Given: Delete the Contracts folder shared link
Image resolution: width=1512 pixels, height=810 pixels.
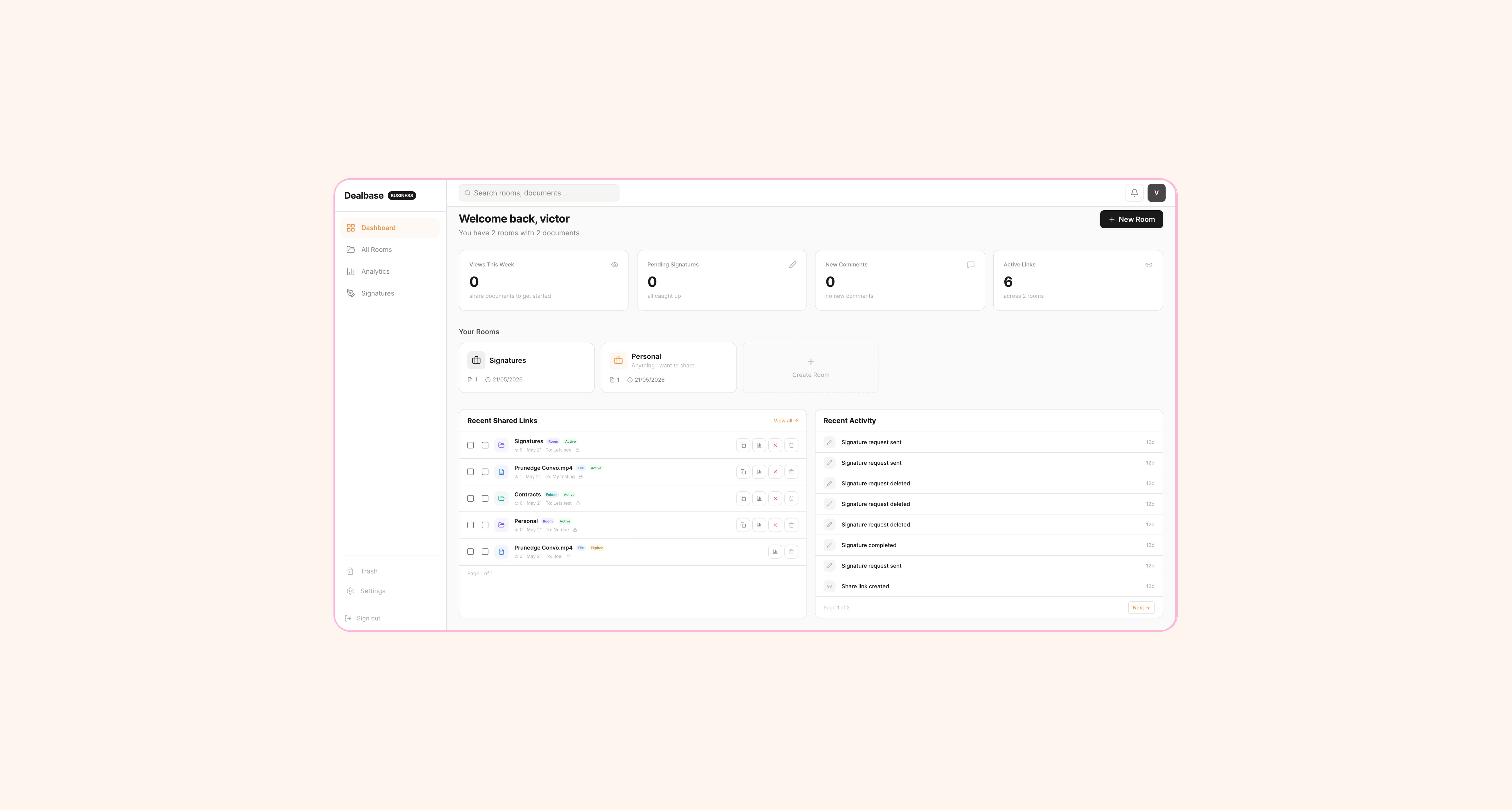Looking at the screenshot, I should (791, 498).
